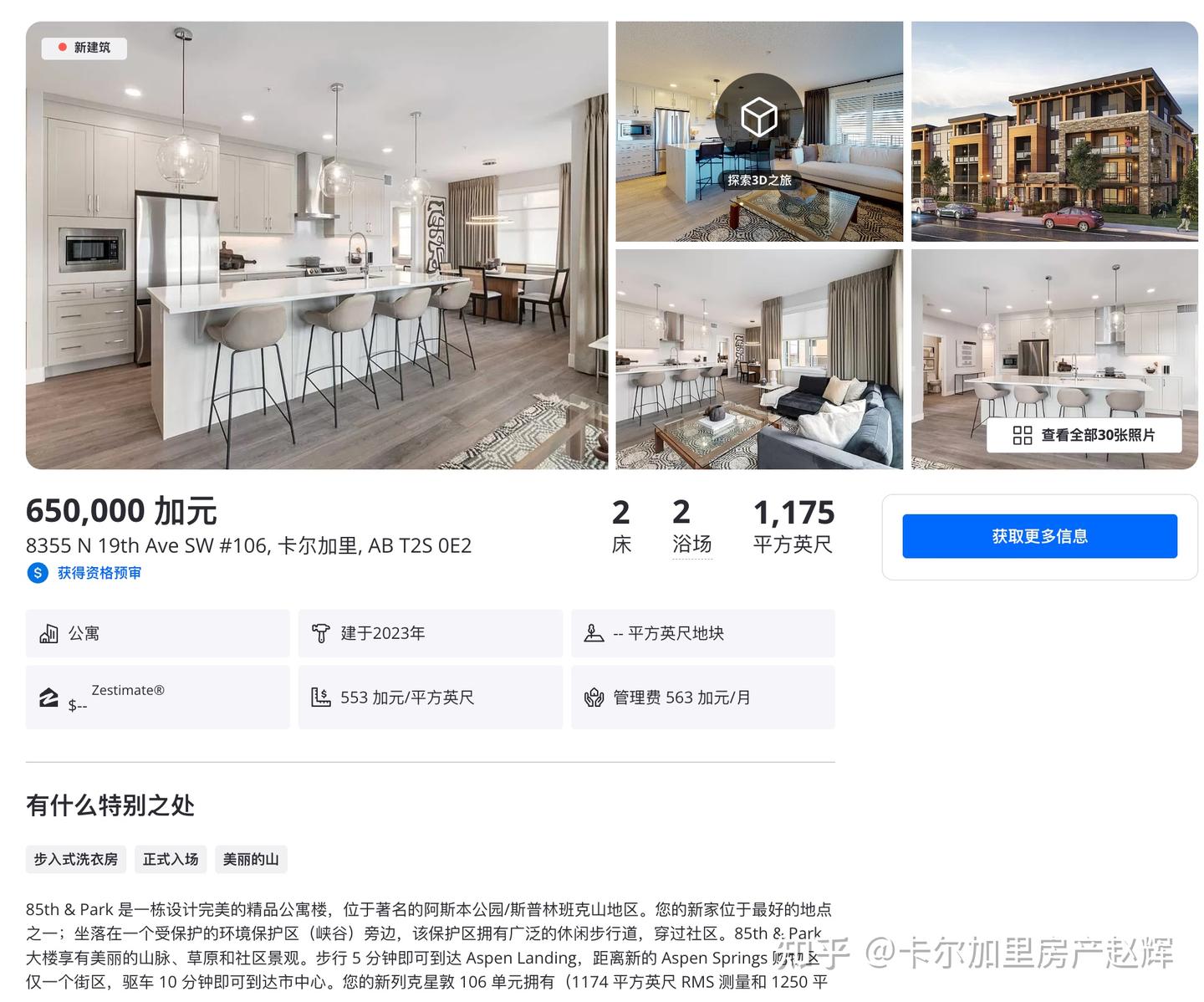Click the management fee hands icon
The height and width of the screenshot is (1002, 1204).
point(594,697)
